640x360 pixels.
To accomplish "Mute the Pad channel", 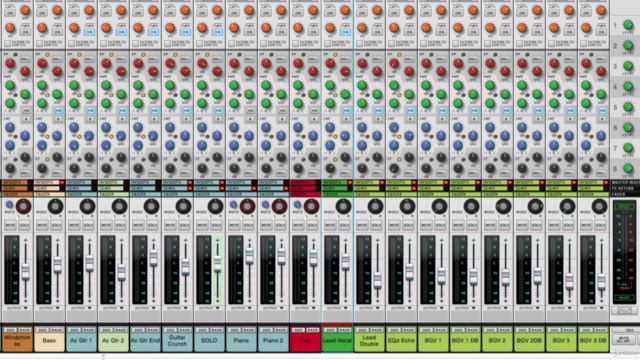I will [x=298, y=225].
